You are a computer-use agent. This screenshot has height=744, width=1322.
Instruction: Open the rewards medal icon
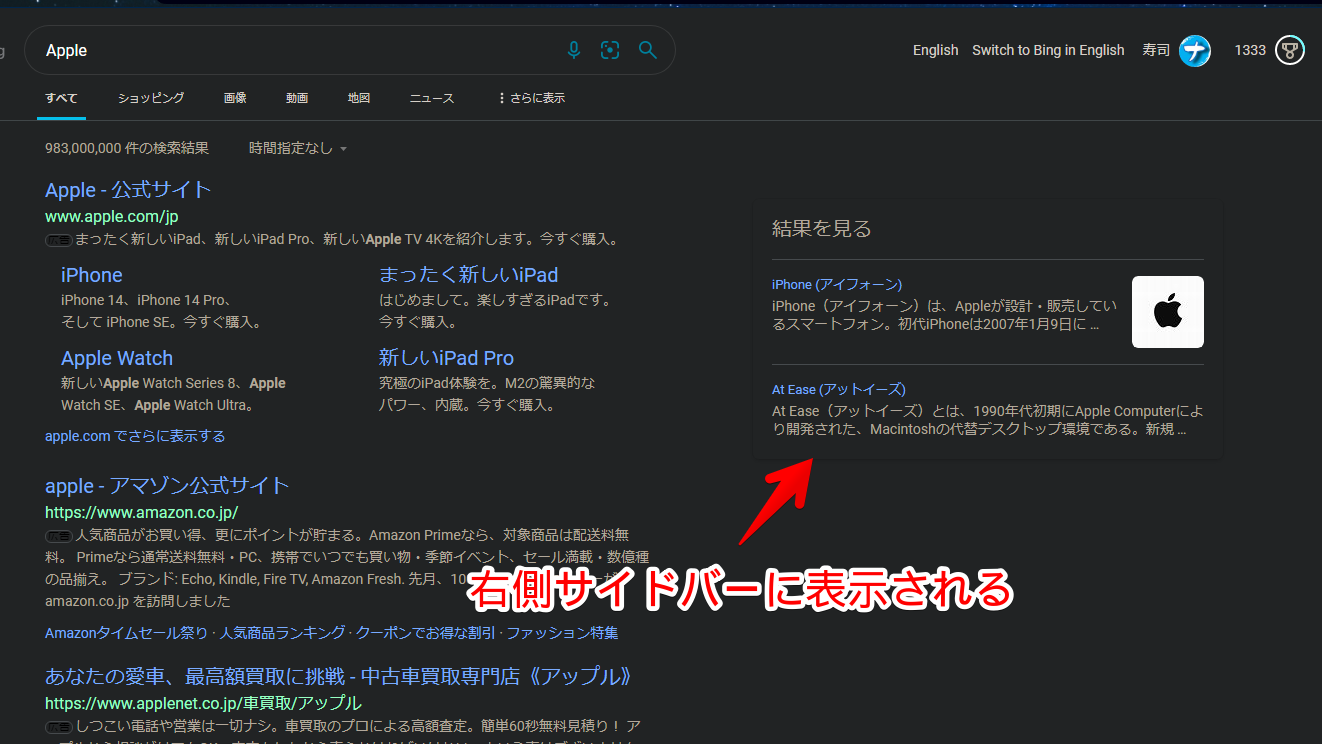pyautogui.click(x=1290, y=50)
